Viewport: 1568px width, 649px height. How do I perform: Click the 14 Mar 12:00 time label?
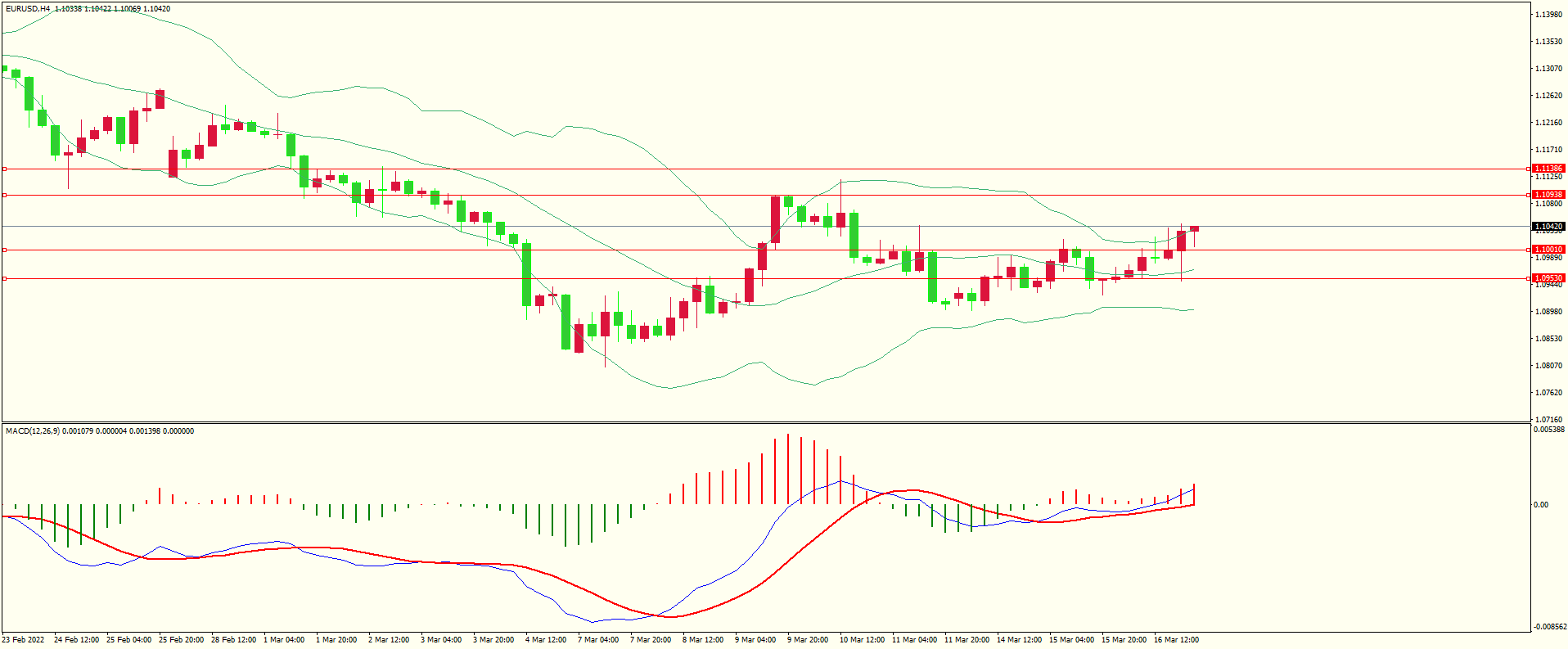click(1019, 640)
